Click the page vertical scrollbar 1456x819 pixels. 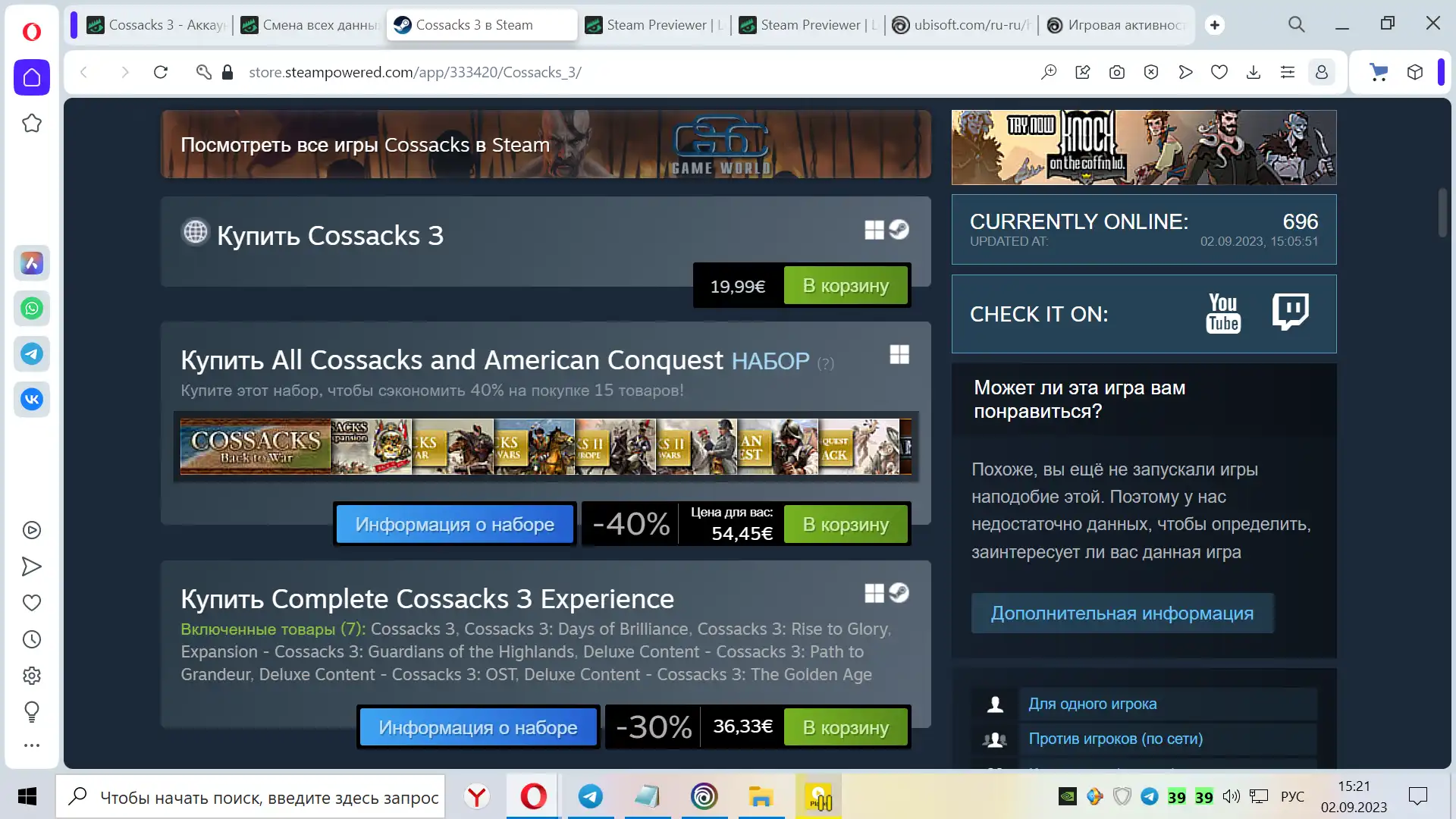point(1443,214)
